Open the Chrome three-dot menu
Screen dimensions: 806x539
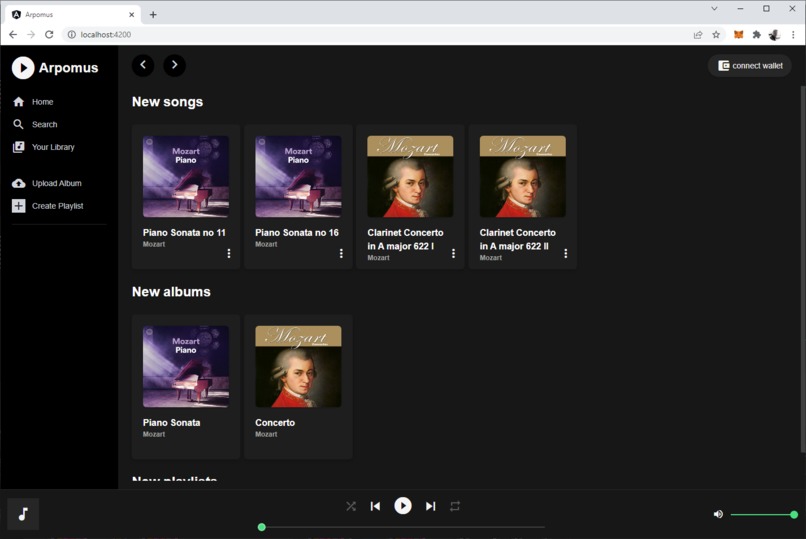click(x=793, y=35)
